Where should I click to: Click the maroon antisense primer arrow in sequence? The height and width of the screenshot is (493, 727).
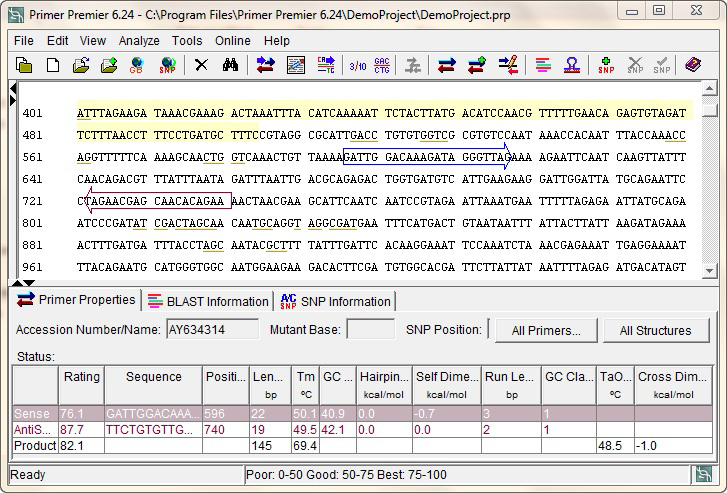[158, 200]
